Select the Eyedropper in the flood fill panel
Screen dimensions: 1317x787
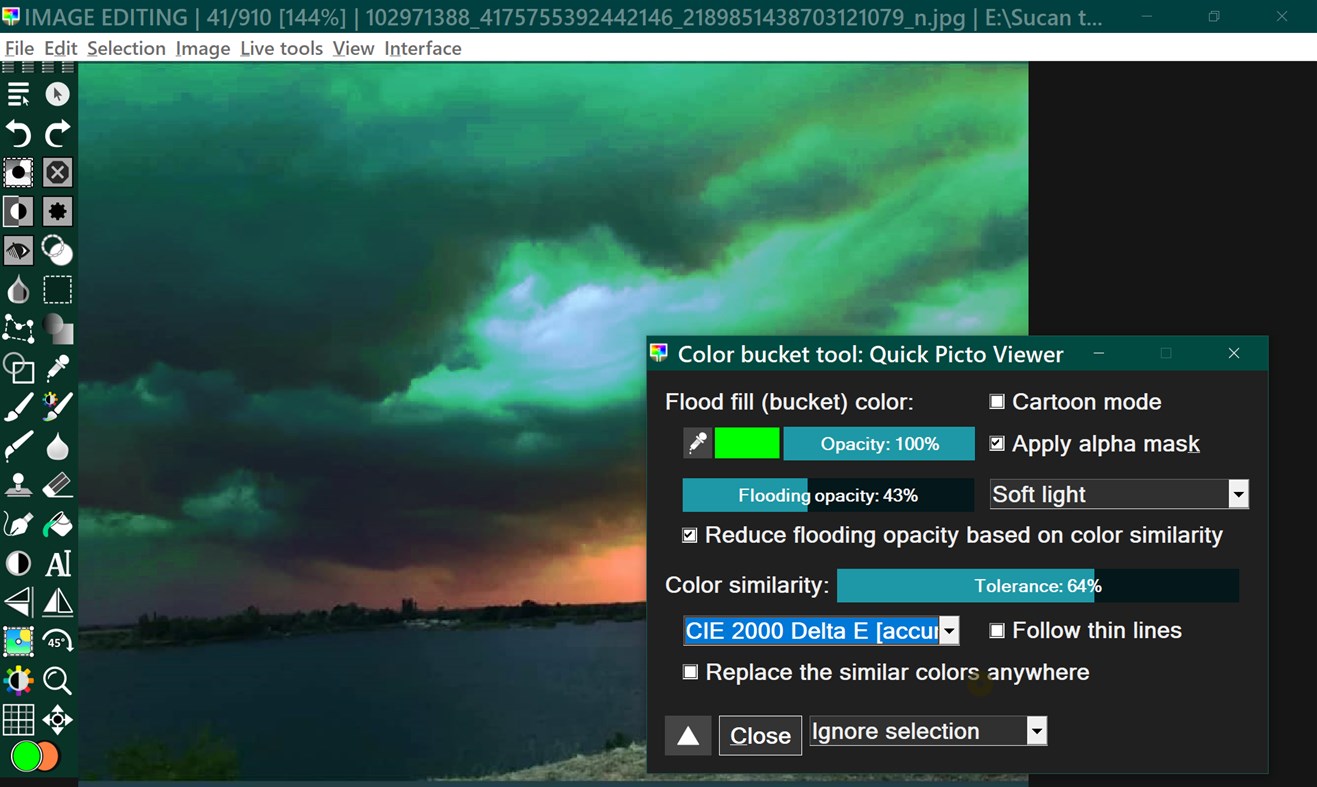pos(697,443)
